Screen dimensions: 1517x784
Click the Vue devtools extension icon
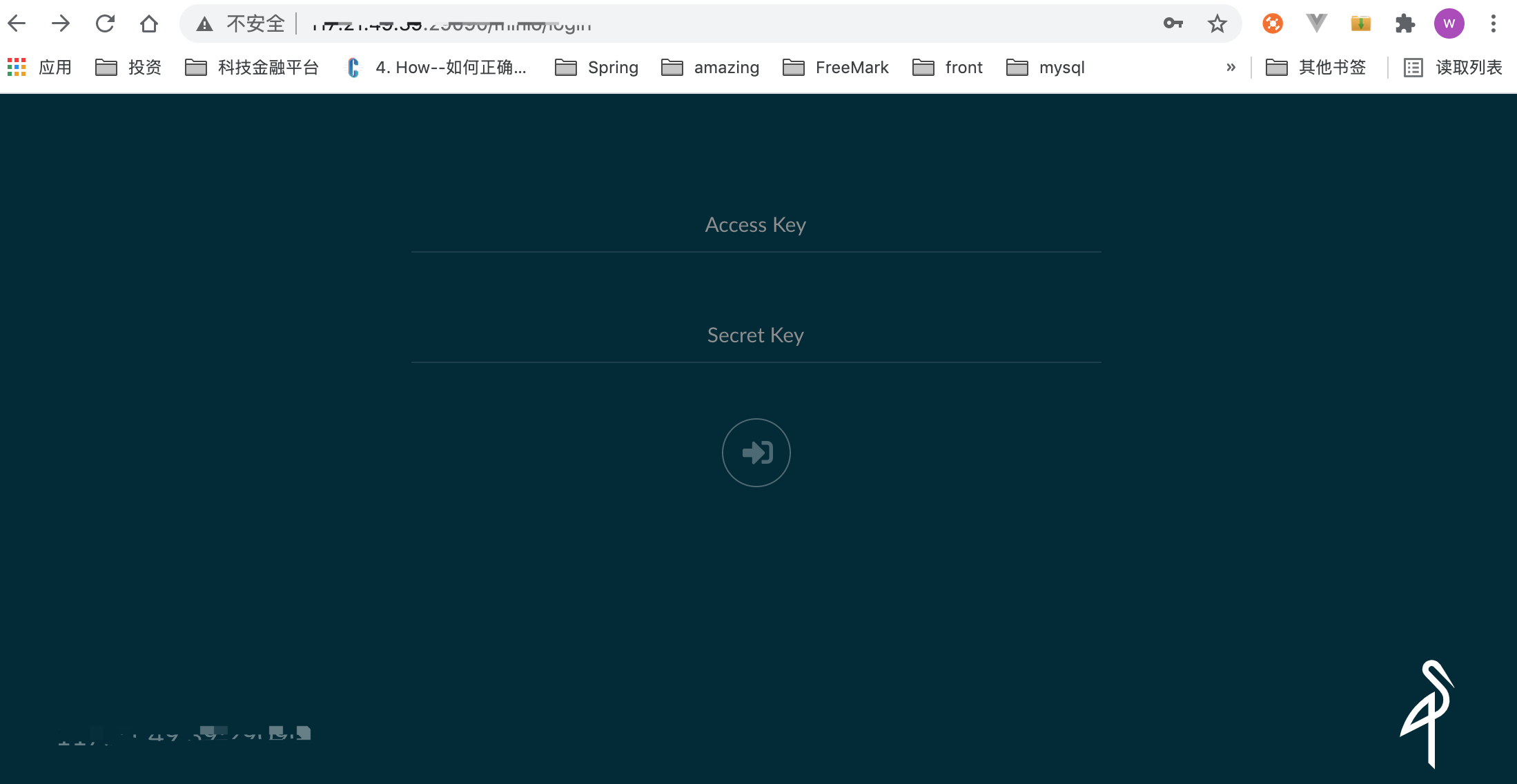point(1316,24)
